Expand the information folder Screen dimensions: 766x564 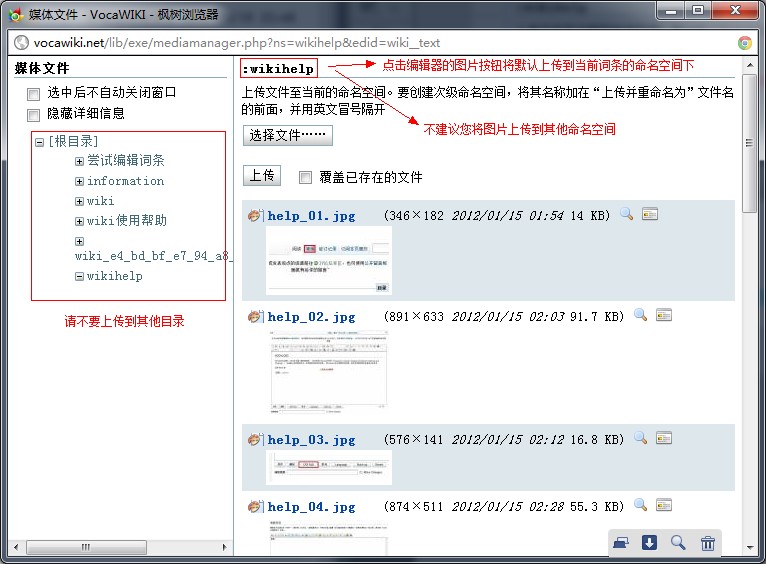click(79, 182)
